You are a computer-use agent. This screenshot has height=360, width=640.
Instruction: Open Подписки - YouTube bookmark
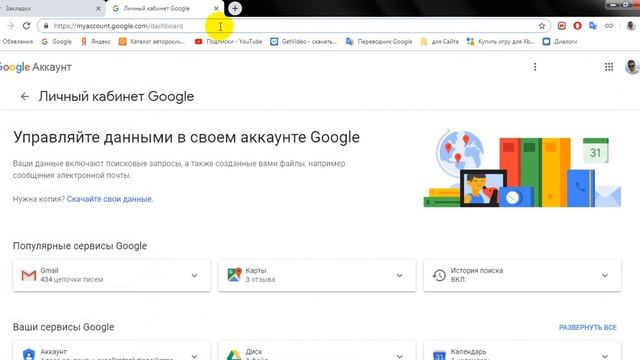pos(229,42)
